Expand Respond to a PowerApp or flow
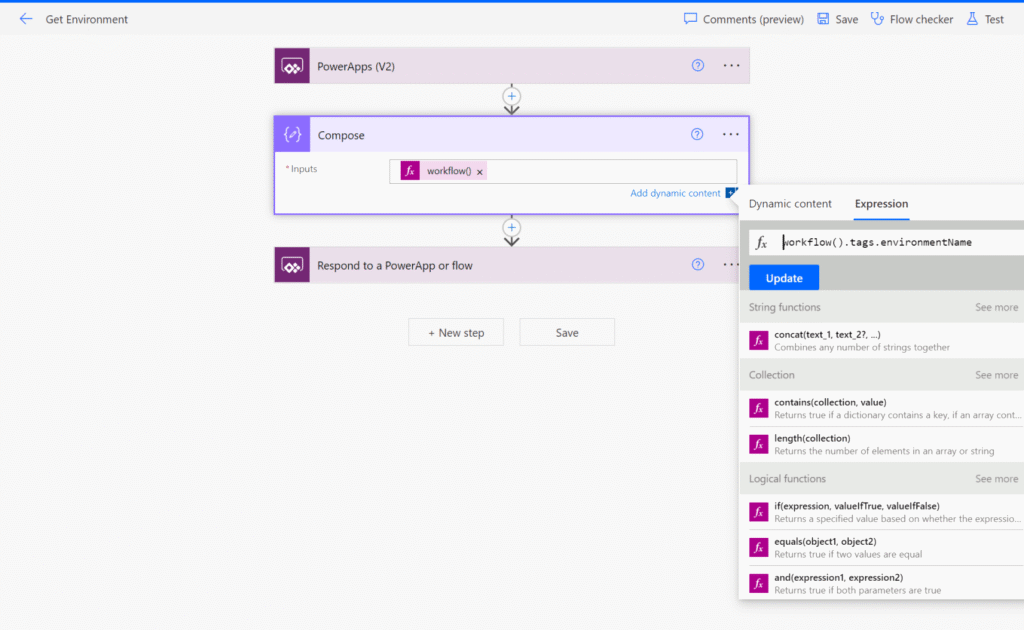 pyautogui.click(x=507, y=265)
